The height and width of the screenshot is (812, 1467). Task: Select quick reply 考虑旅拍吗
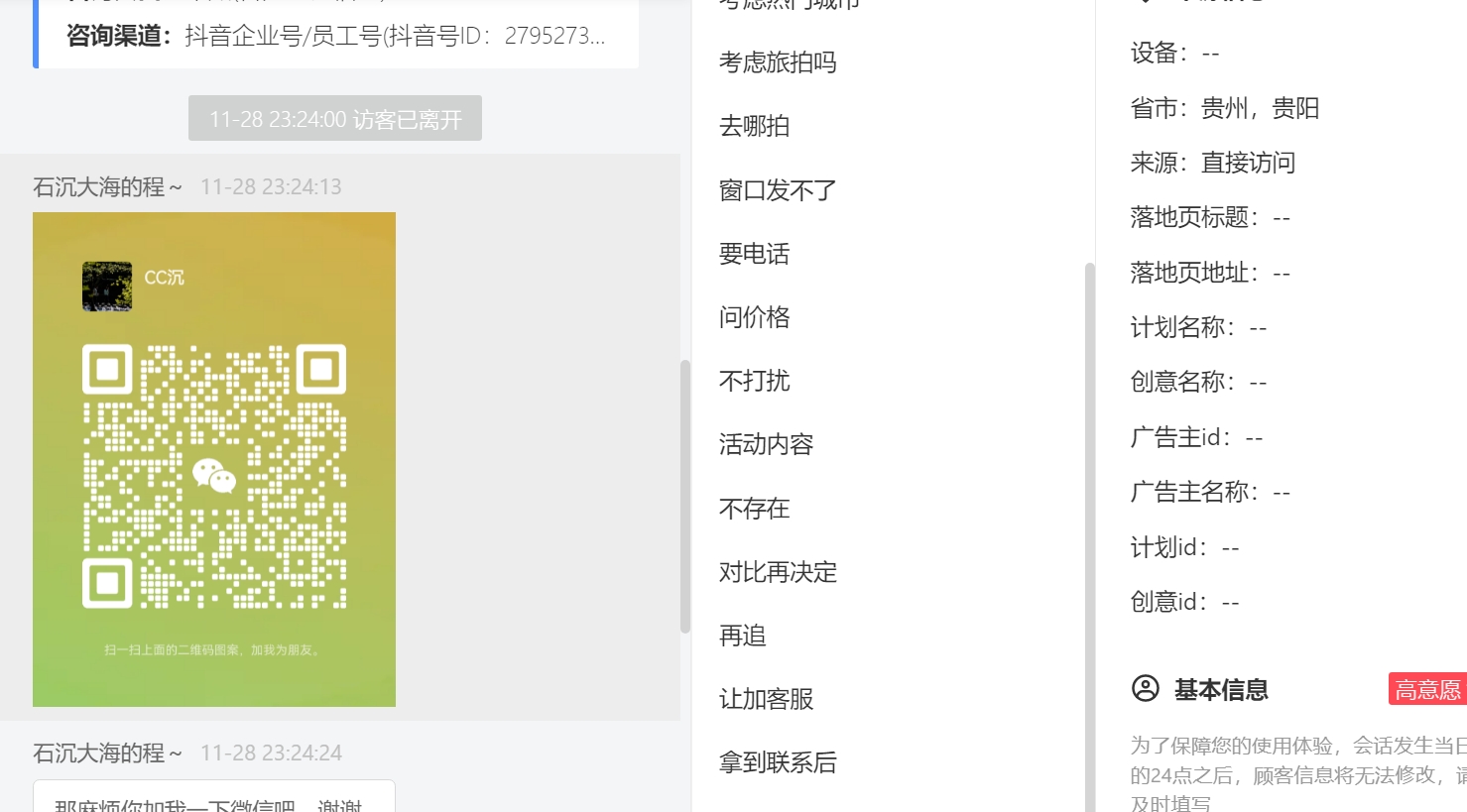point(778,62)
